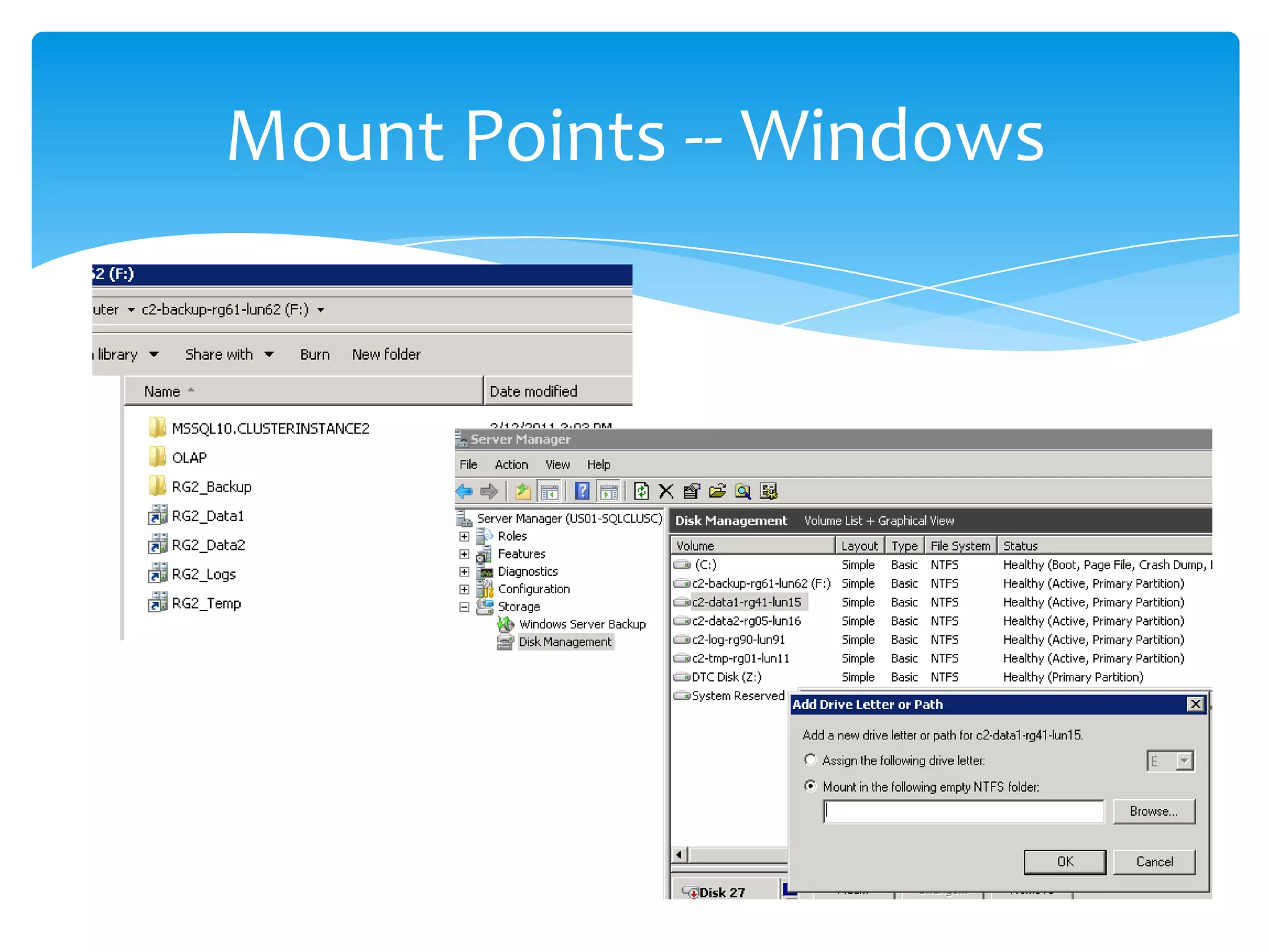Open the drive letter E dropdown
This screenshot has width=1270, height=952.
coord(1184,760)
